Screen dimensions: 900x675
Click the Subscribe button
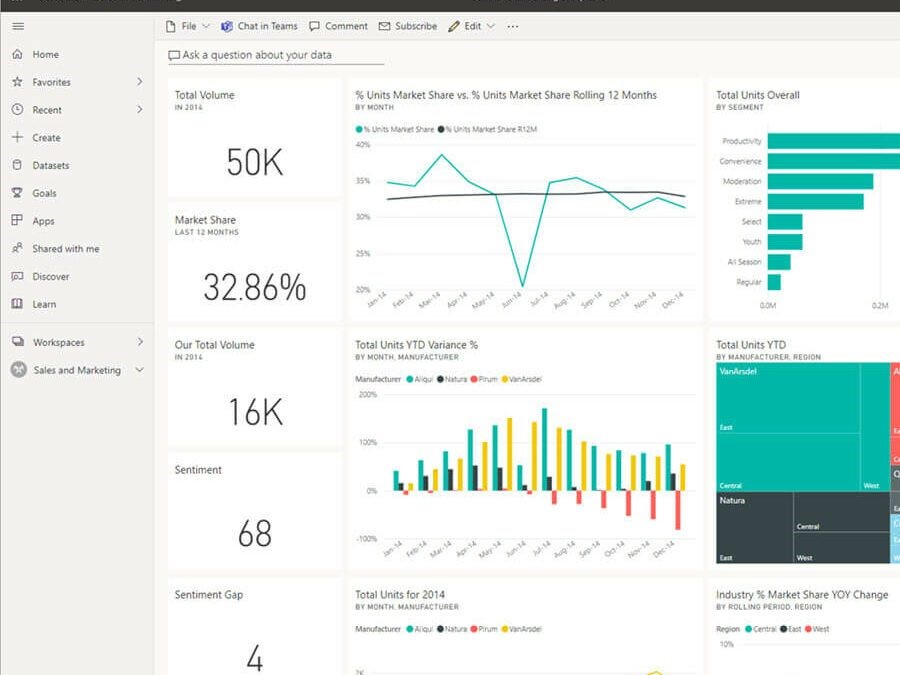pyautogui.click(x=408, y=26)
